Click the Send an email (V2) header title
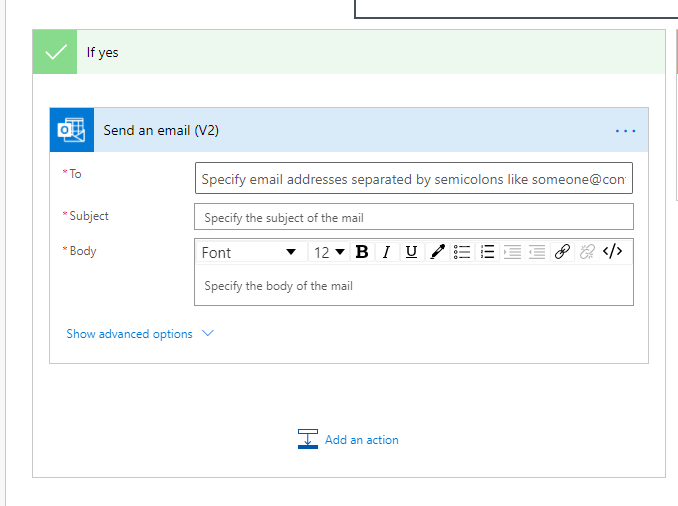This screenshot has height=506, width=678. pyautogui.click(x=161, y=130)
